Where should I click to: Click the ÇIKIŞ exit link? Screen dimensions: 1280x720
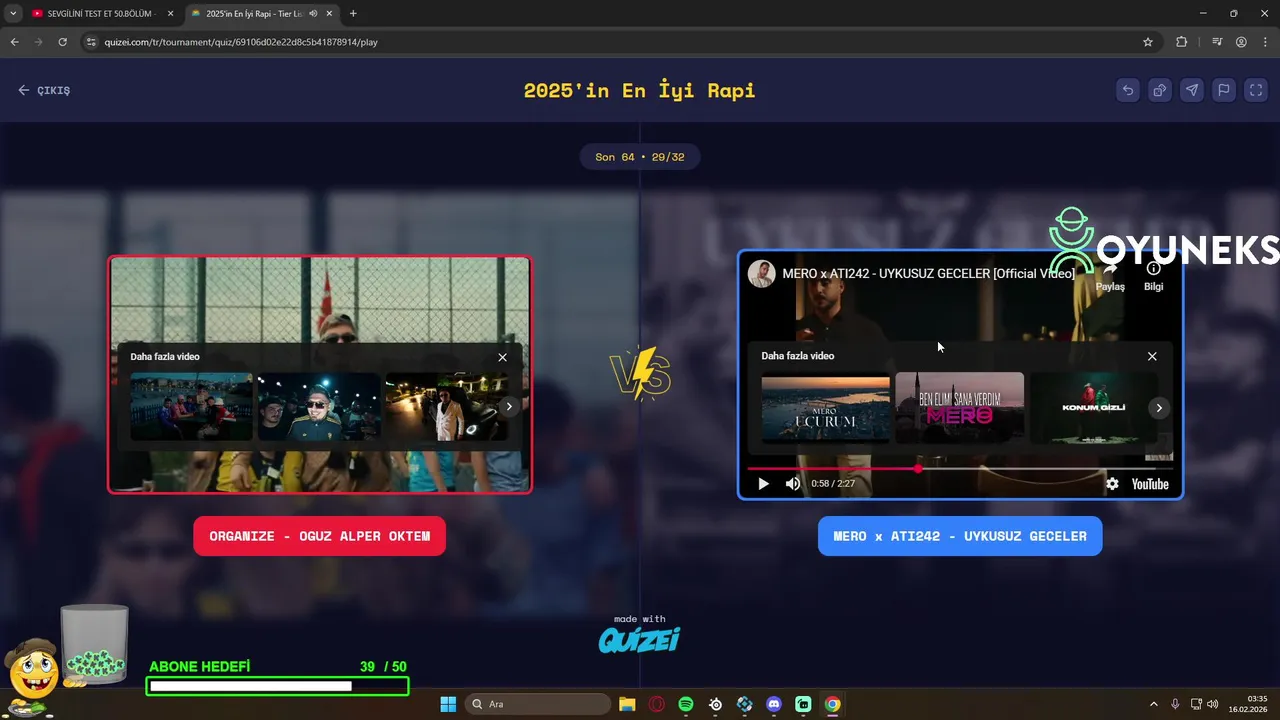pos(44,90)
